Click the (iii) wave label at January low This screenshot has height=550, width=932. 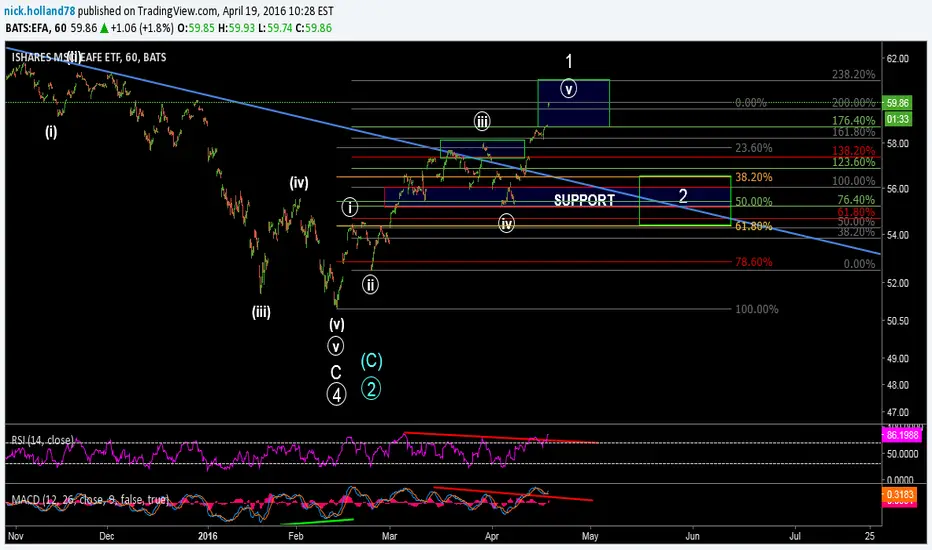point(261,312)
